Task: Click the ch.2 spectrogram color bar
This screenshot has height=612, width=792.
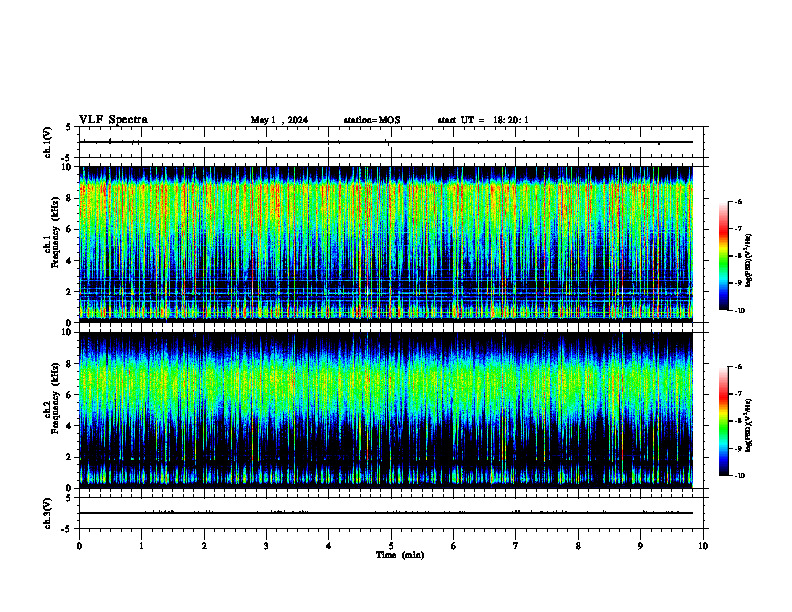Action: (724, 421)
